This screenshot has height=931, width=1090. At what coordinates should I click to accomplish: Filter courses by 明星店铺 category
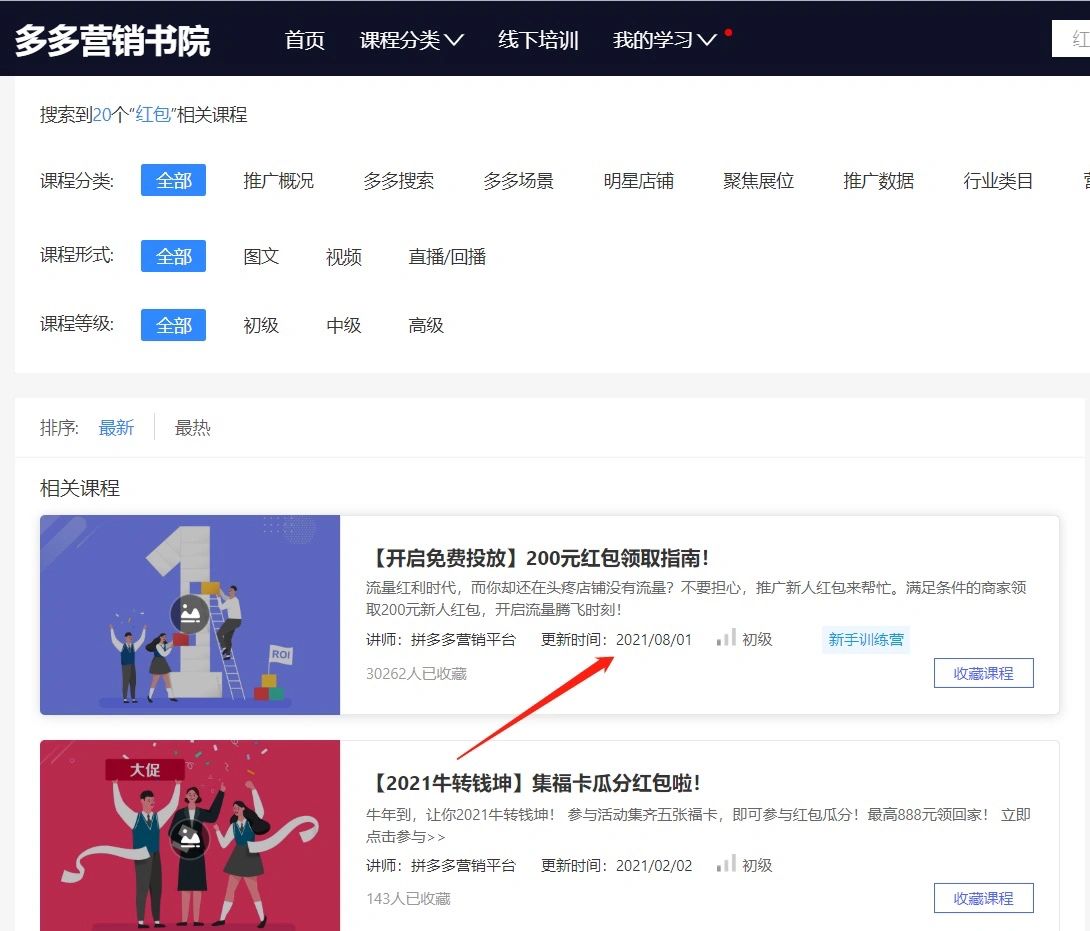(x=639, y=181)
